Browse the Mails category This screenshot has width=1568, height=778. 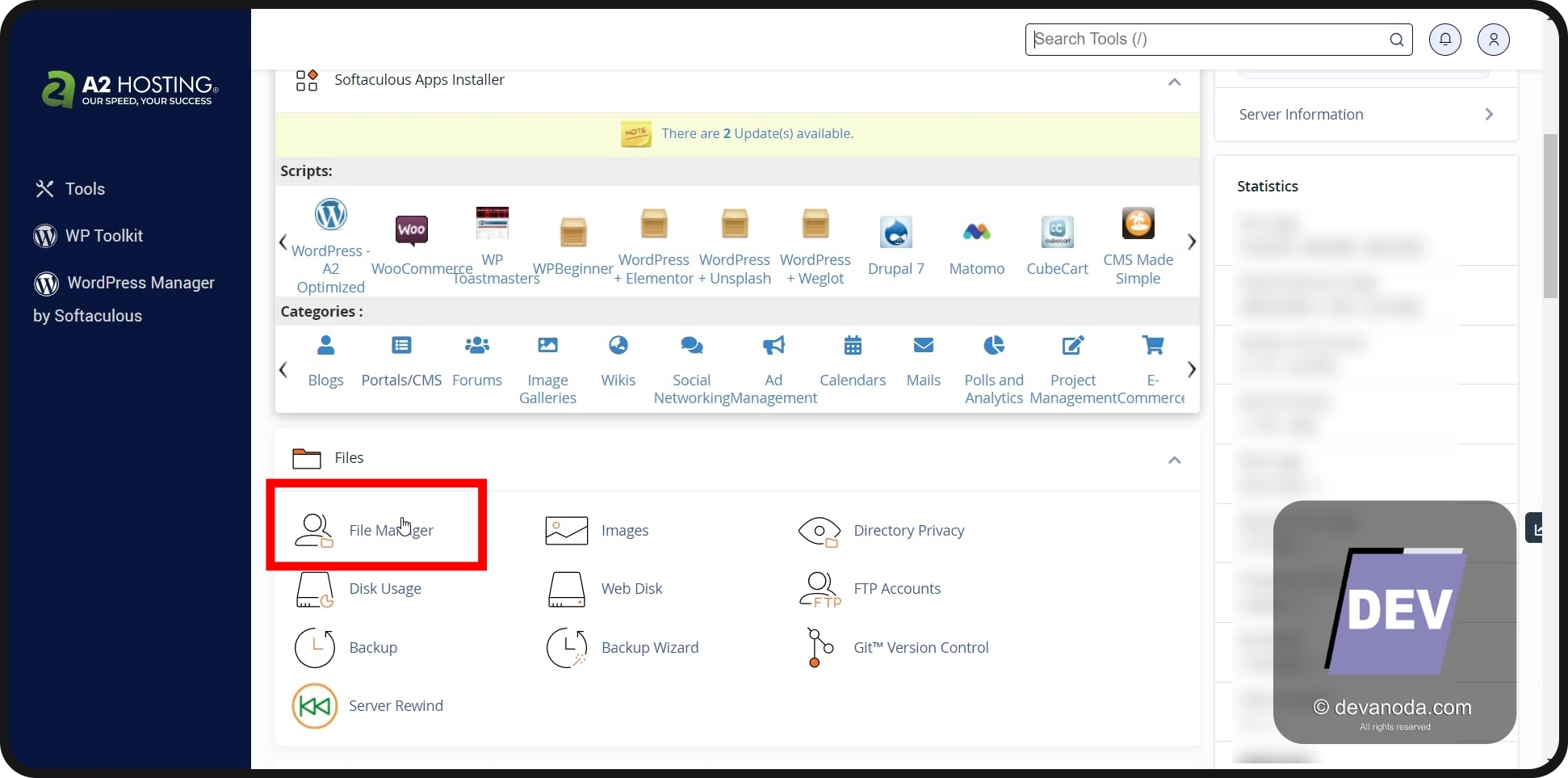(924, 346)
